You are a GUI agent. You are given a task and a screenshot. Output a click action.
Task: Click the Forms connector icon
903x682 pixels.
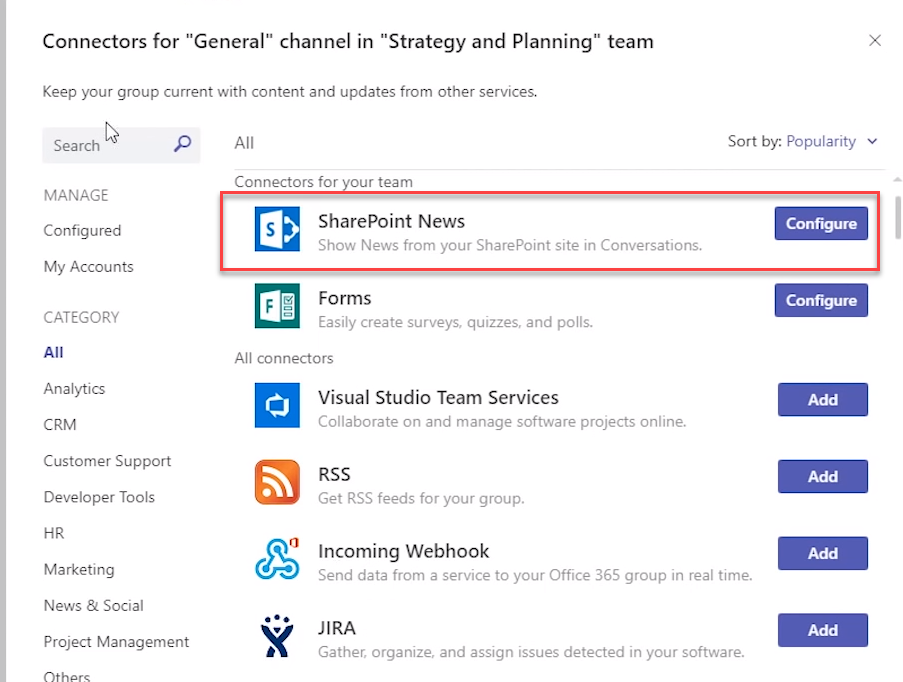pyautogui.click(x=277, y=306)
